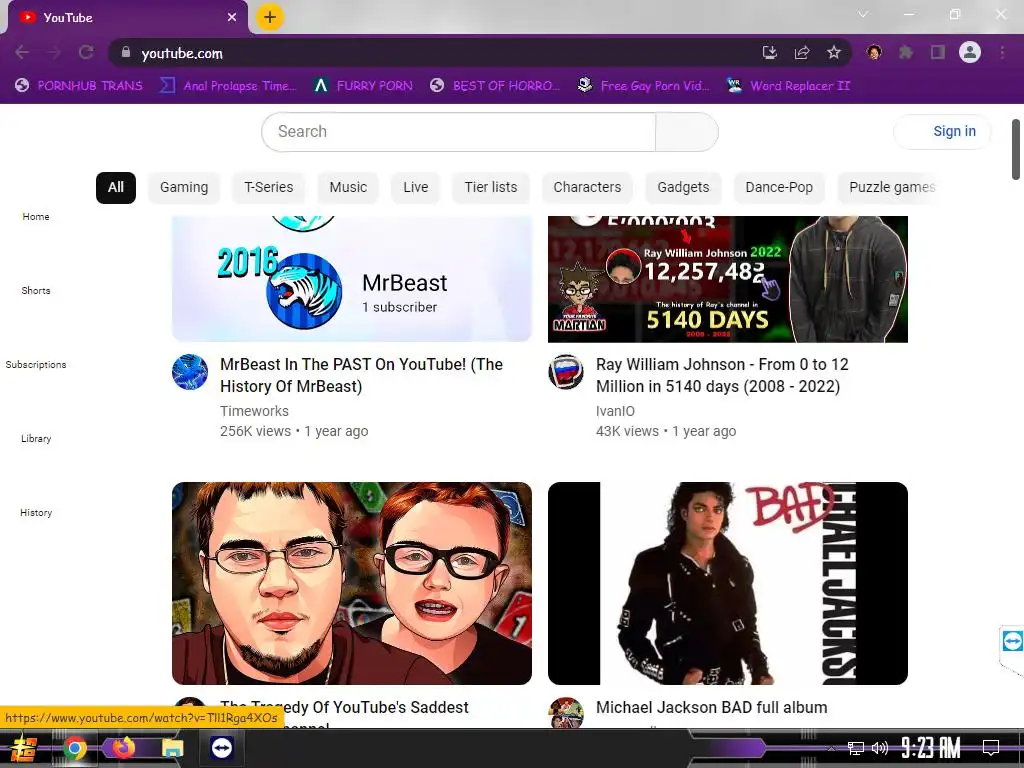Open the Chrome profile avatar
The width and height of the screenshot is (1024, 768).
[x=970, y=52]
